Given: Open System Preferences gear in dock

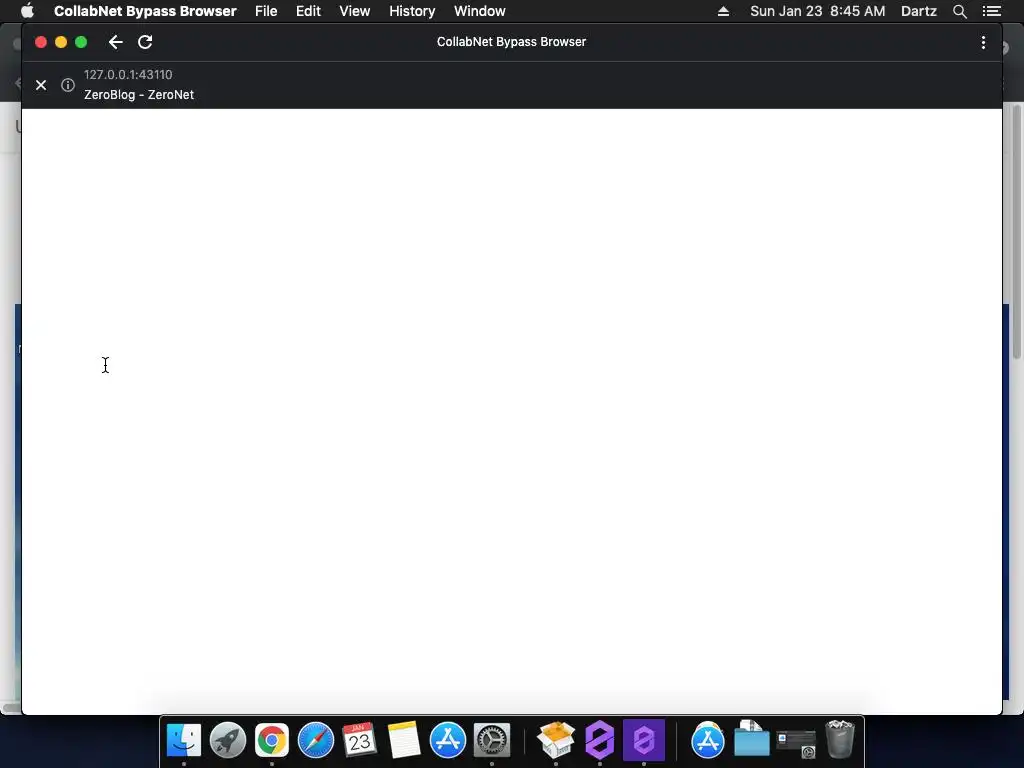Looking at the screenshot, I should click(492, 740).
